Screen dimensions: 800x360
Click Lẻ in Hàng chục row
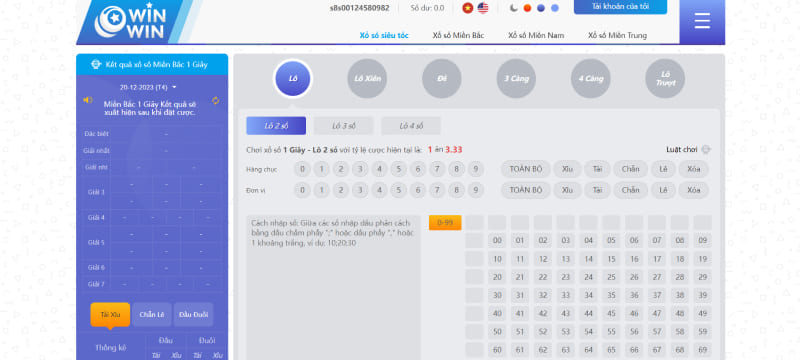663,169
